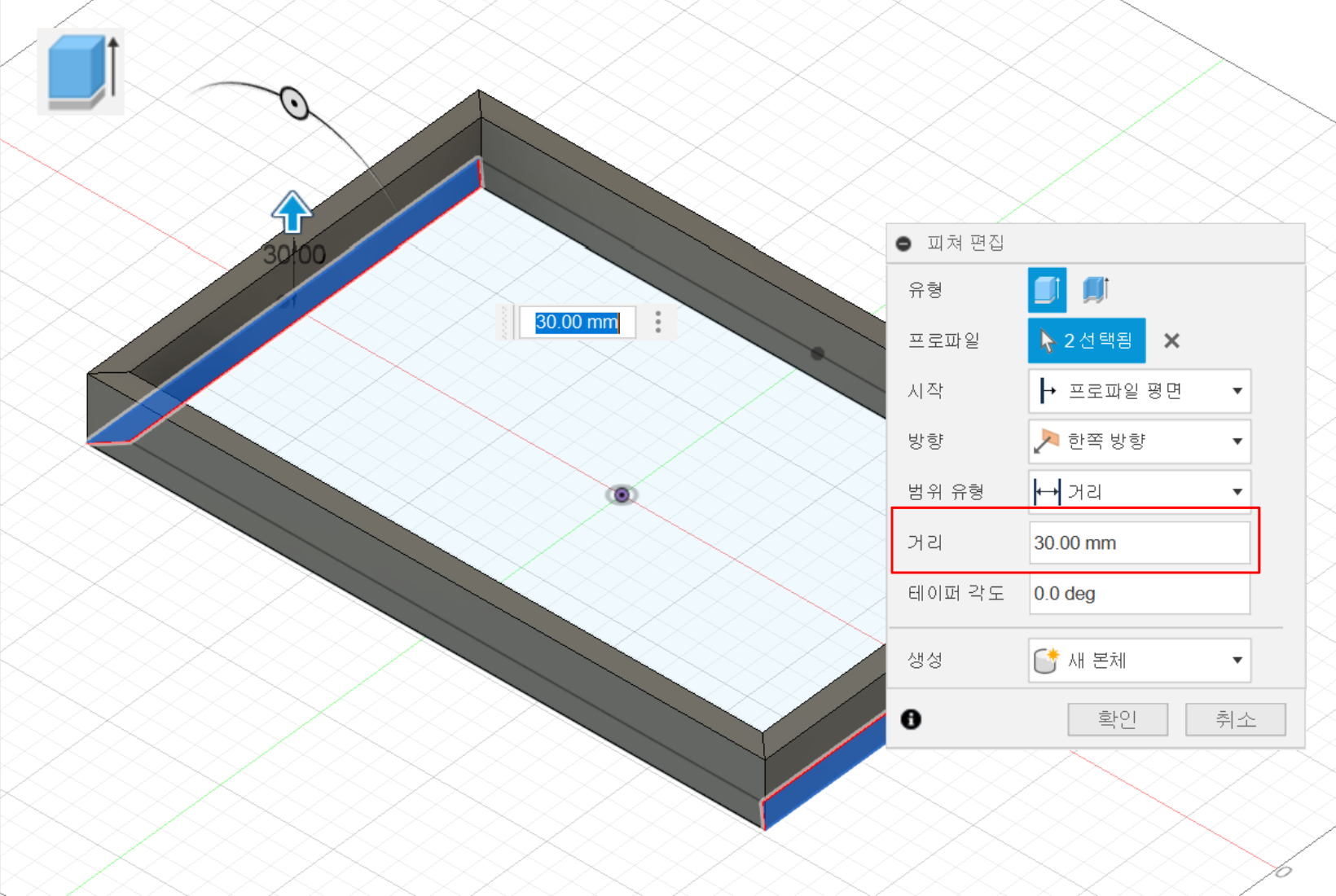
Task: Click the 확인 button
Action: [x=1118, y=719]
